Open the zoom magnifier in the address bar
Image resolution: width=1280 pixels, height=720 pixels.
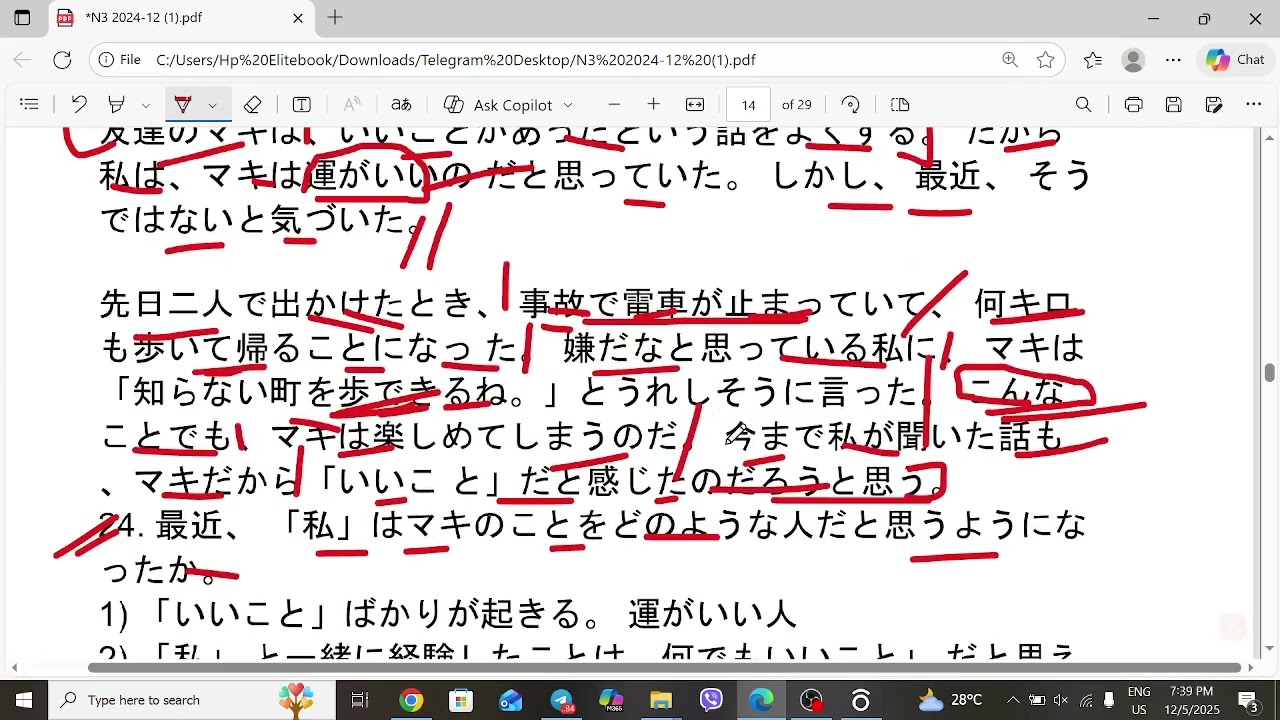(1010, 60)
